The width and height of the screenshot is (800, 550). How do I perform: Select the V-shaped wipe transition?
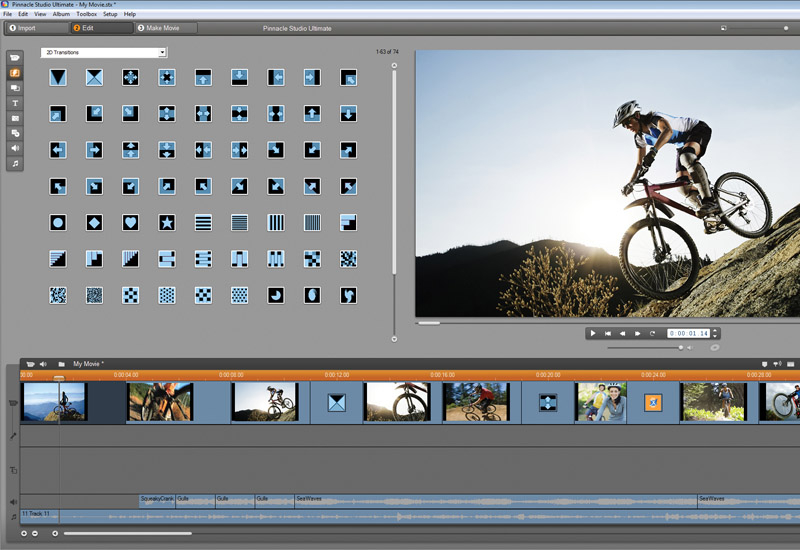[58, 78]
